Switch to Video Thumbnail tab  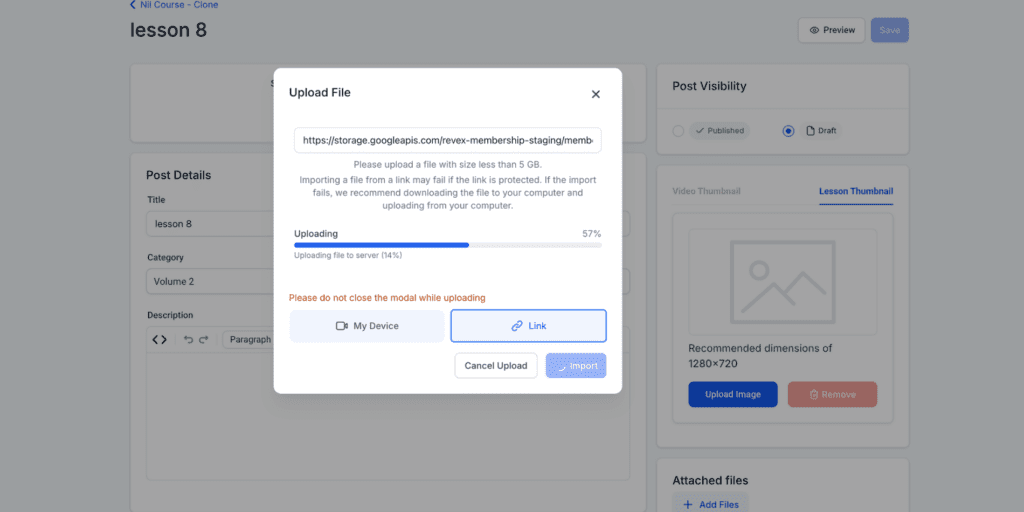tap(706, 191)
